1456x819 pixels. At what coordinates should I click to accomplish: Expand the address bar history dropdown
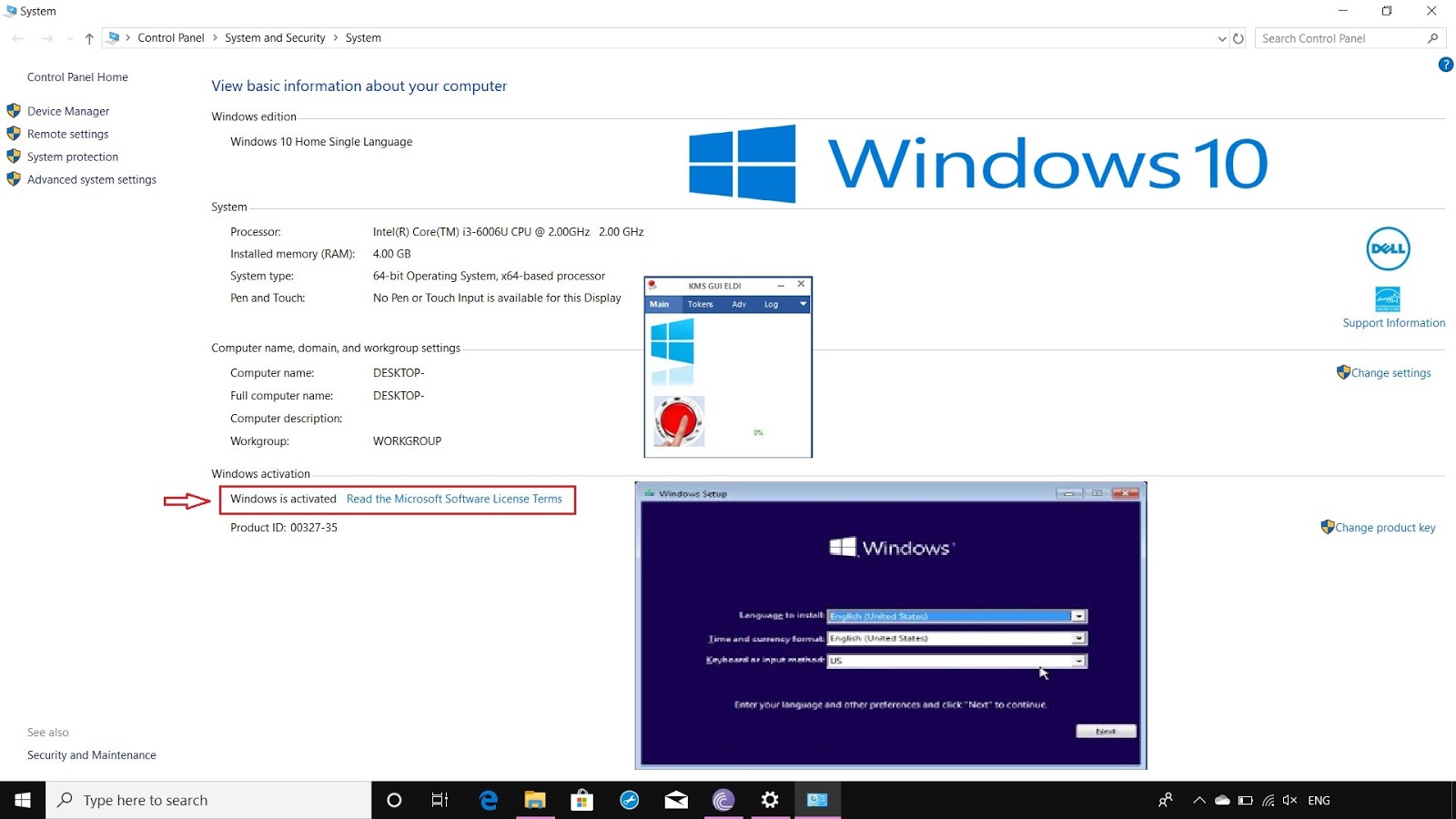tap(1222, 38)
